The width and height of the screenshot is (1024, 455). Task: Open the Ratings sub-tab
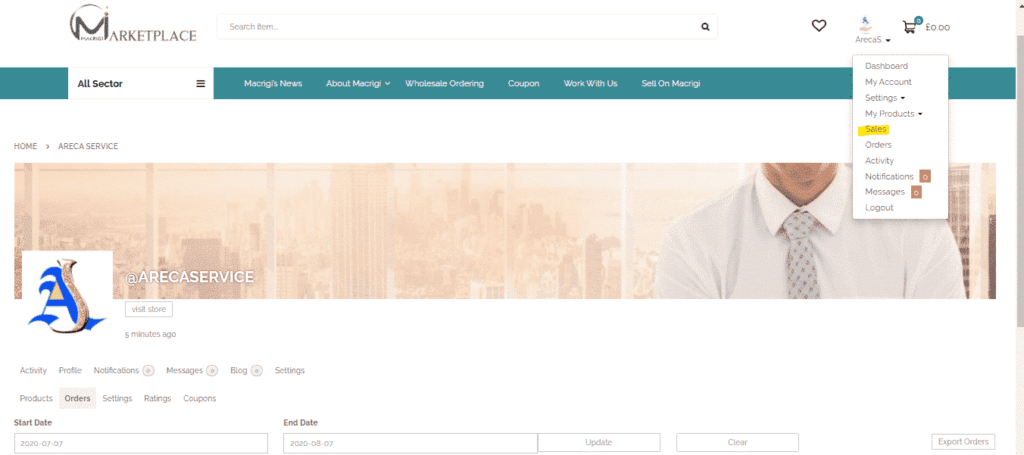pyautogui.click(x=157, y=398)
